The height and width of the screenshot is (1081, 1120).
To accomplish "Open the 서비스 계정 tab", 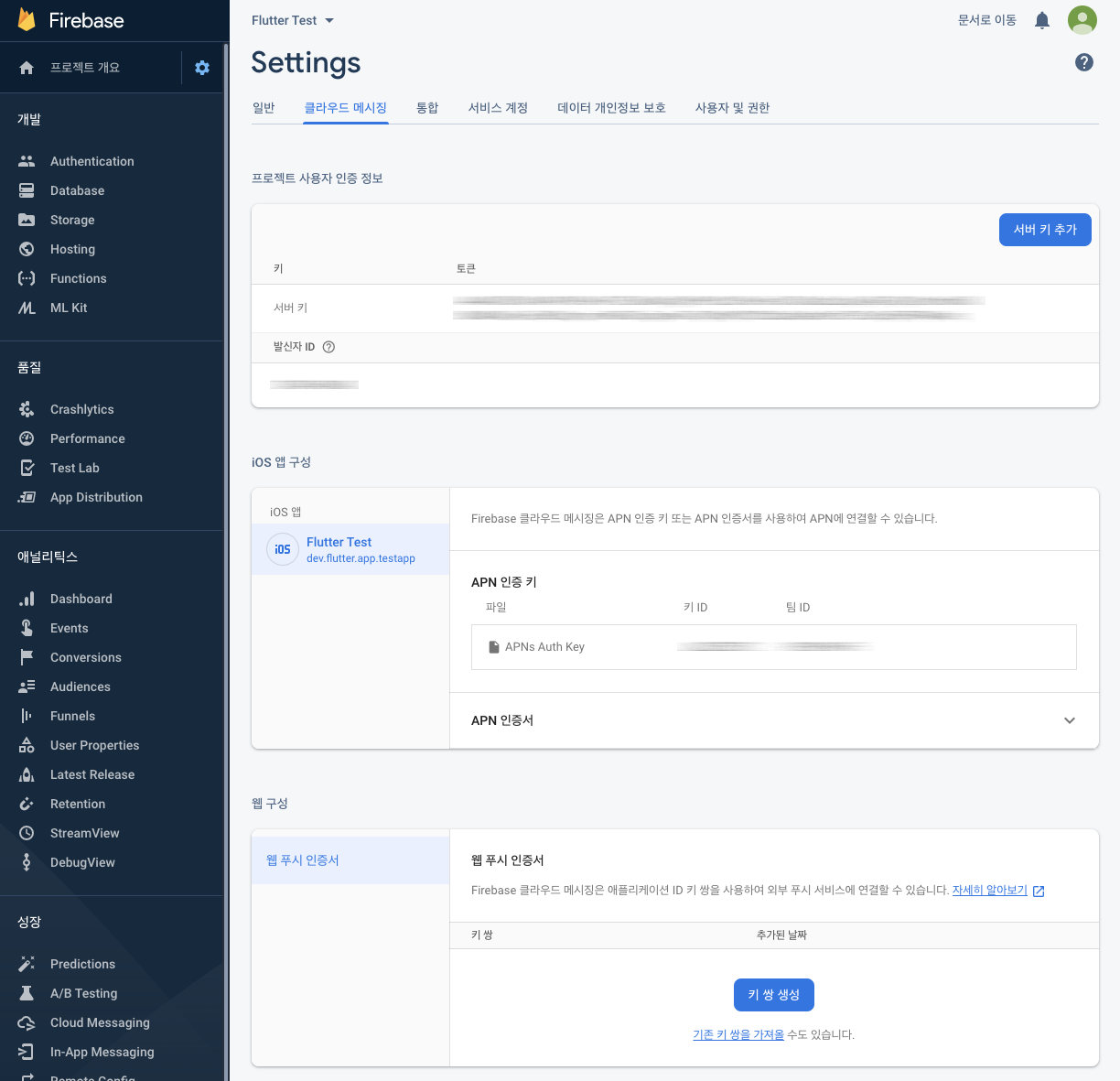I will (x=498, y=108).
